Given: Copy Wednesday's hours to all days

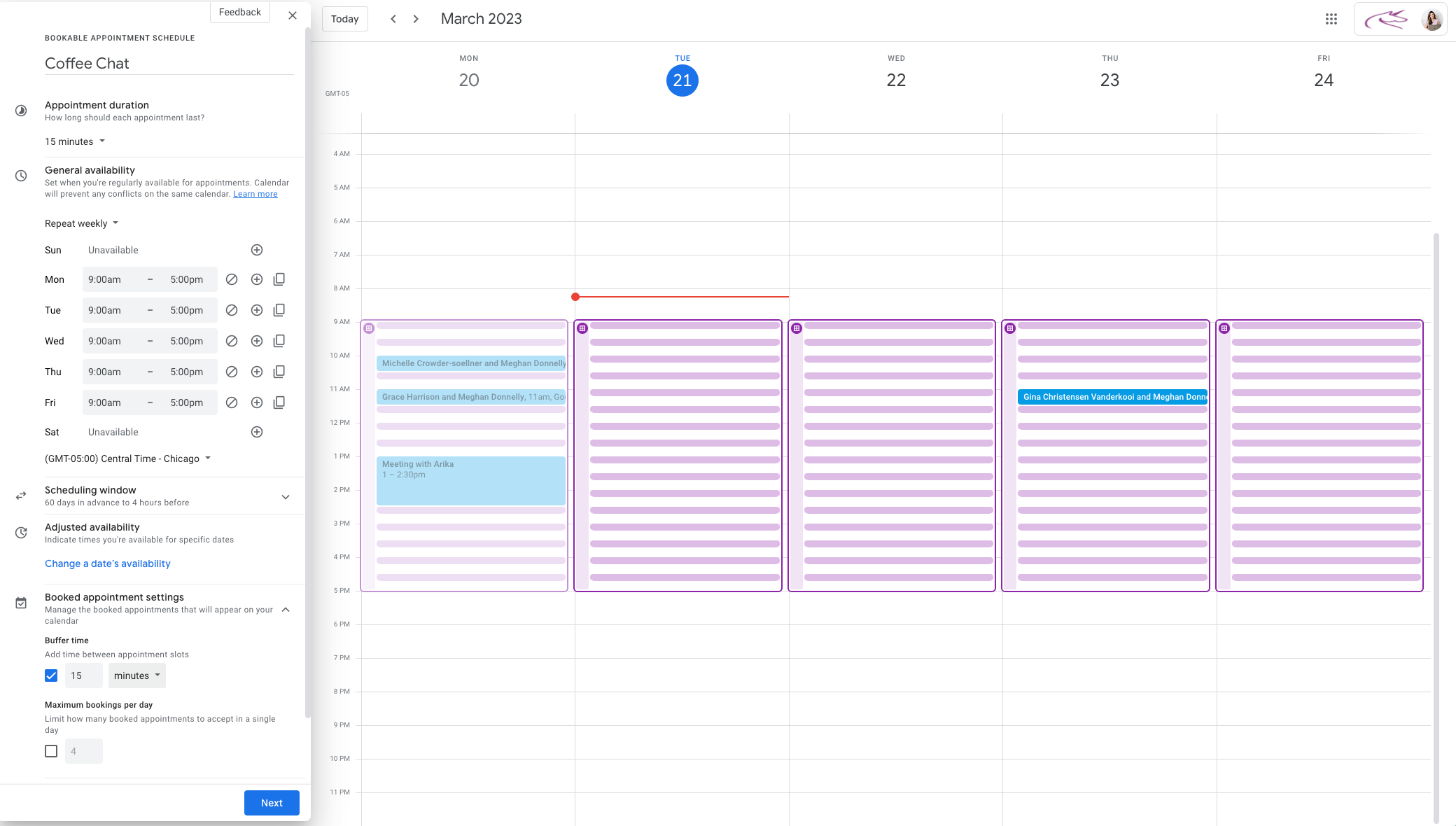Looking at the screenshot, I should [279, 341].
